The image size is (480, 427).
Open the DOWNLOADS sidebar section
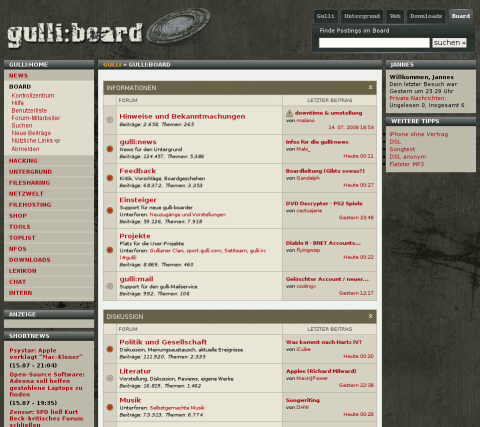click(30, 260)
